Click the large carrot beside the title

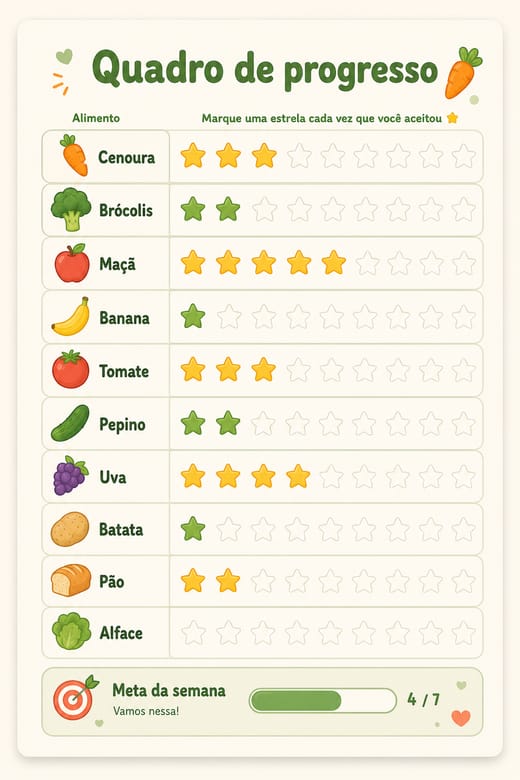pos(463,73)
